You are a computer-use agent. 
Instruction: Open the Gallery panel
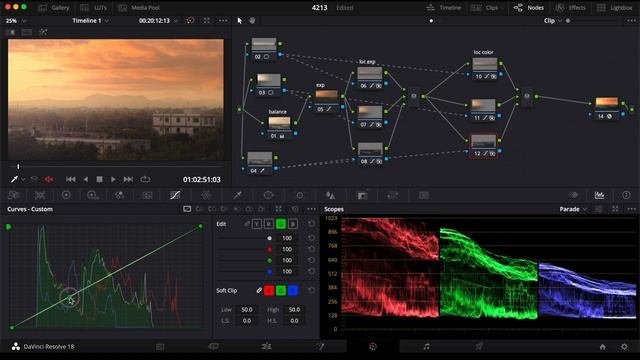54,8
